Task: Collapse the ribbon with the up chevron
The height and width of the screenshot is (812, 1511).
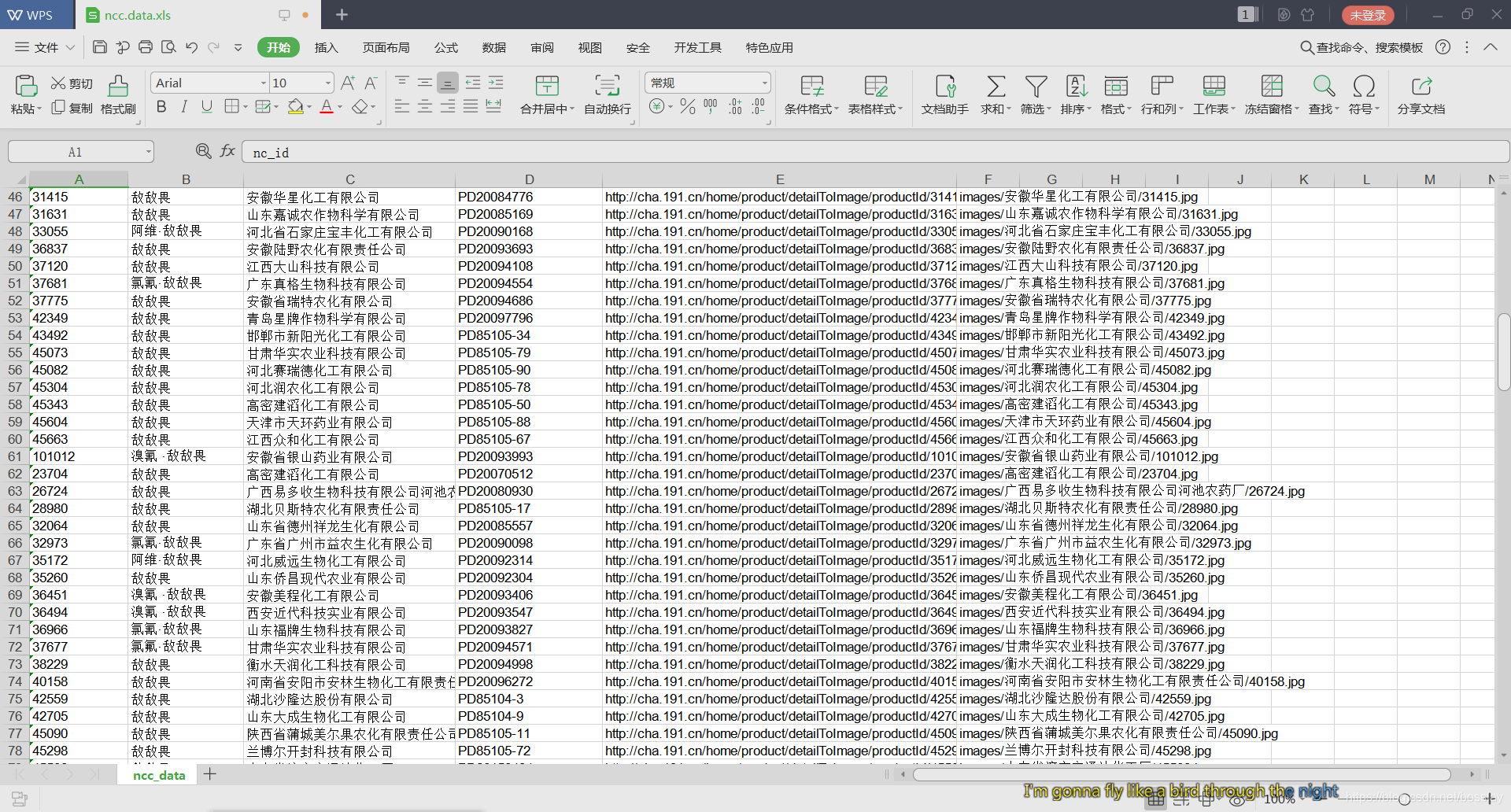Action: (1490, 47)
